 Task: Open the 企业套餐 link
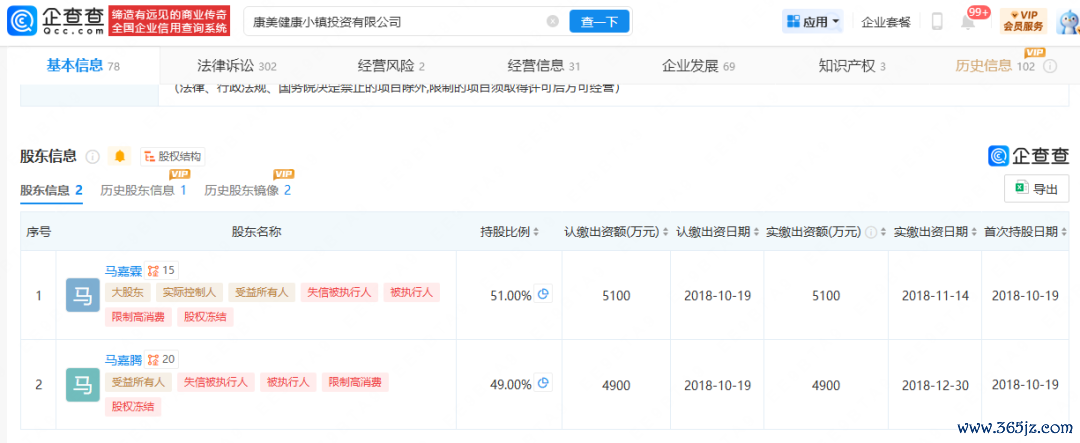[886, 21]
